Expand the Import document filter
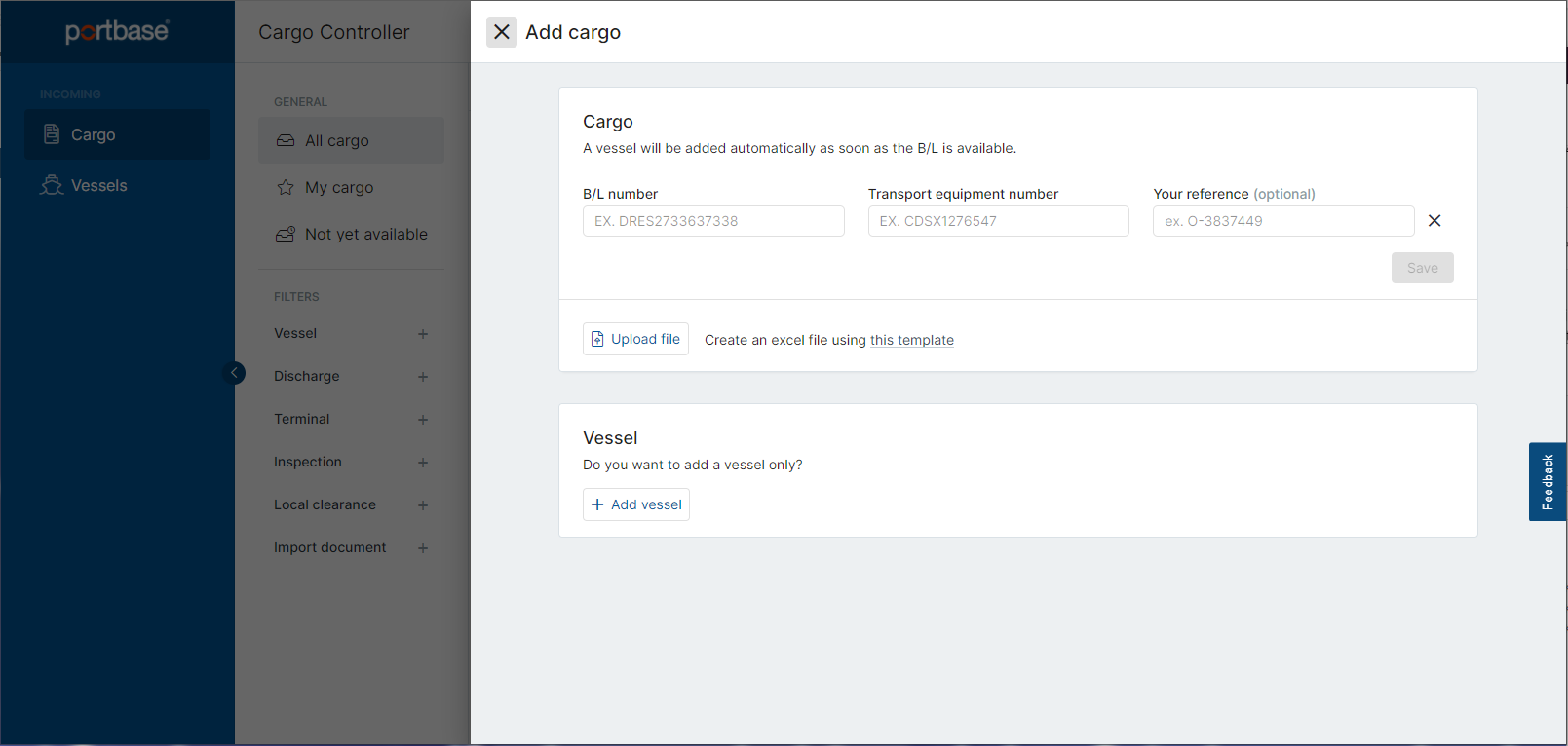 tap(423, 548)
